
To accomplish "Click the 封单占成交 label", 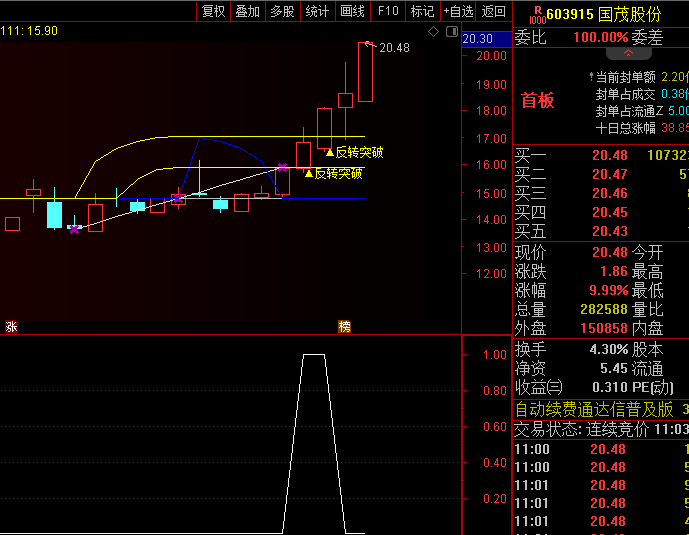I will (625, 94).
